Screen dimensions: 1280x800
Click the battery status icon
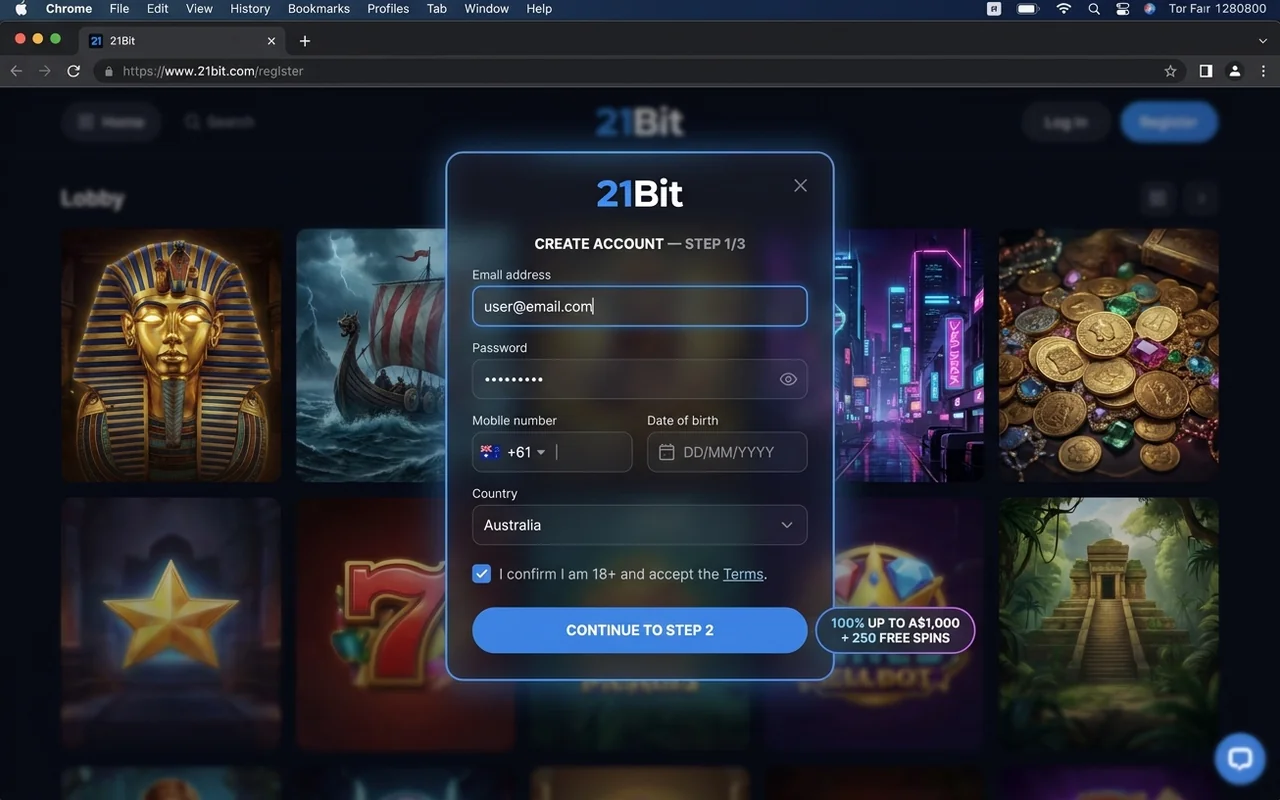click(x=1028, y=9)
